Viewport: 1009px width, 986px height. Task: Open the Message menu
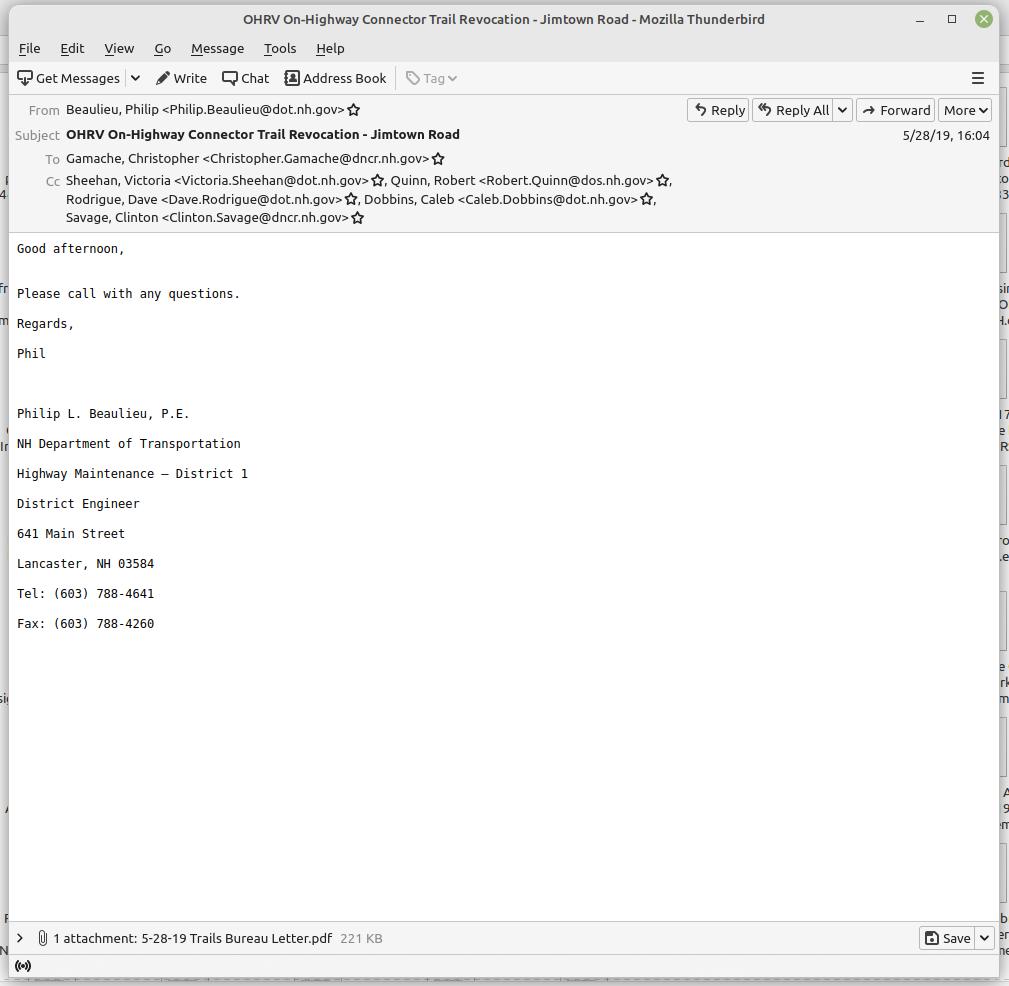pyautogui.click(x=217, y=48)
